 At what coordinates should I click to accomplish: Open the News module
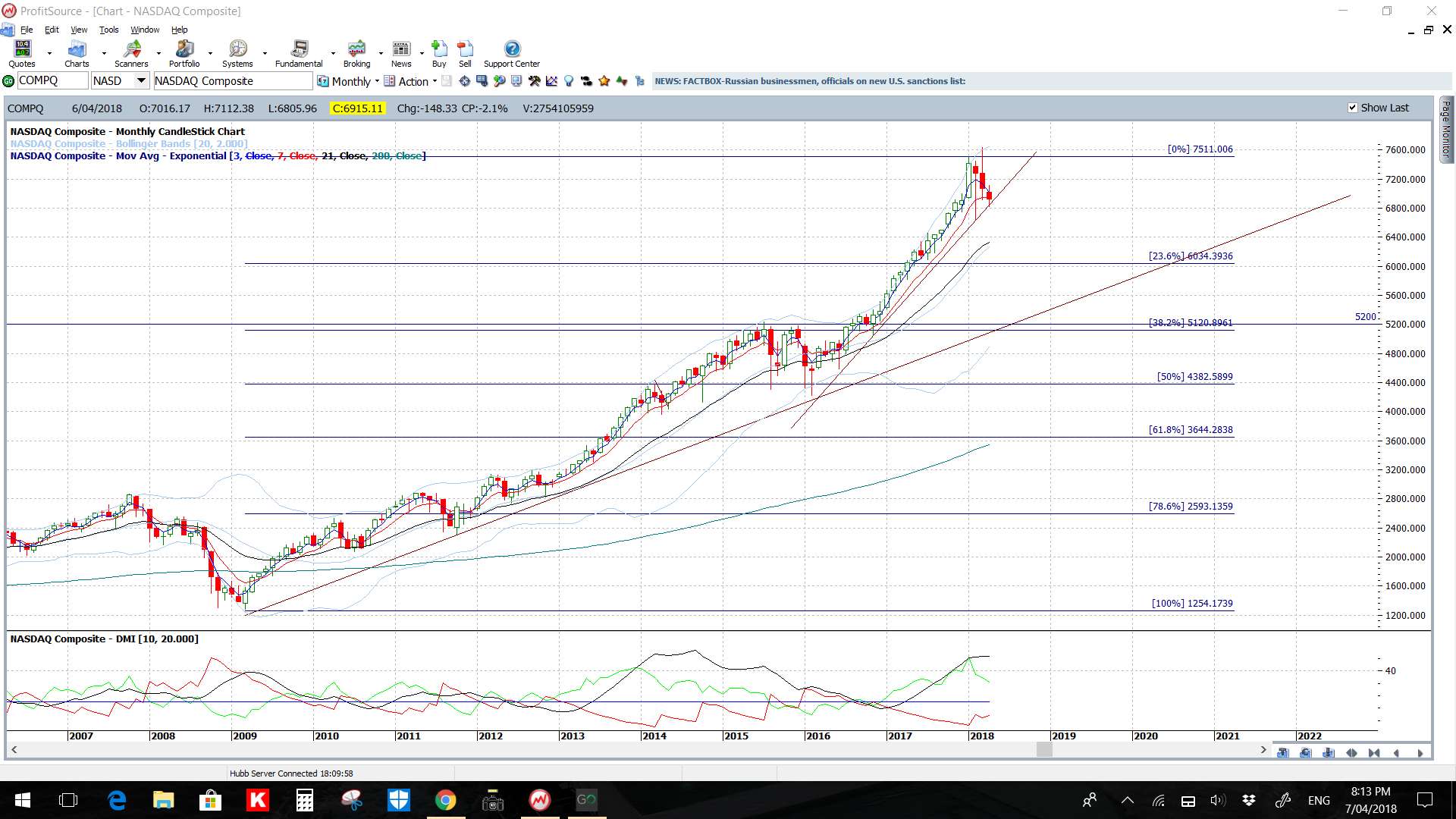401,54
